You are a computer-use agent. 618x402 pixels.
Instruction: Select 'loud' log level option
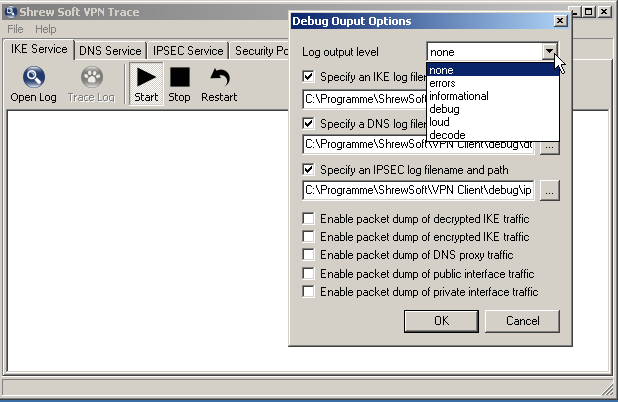[x=493, y=122]
